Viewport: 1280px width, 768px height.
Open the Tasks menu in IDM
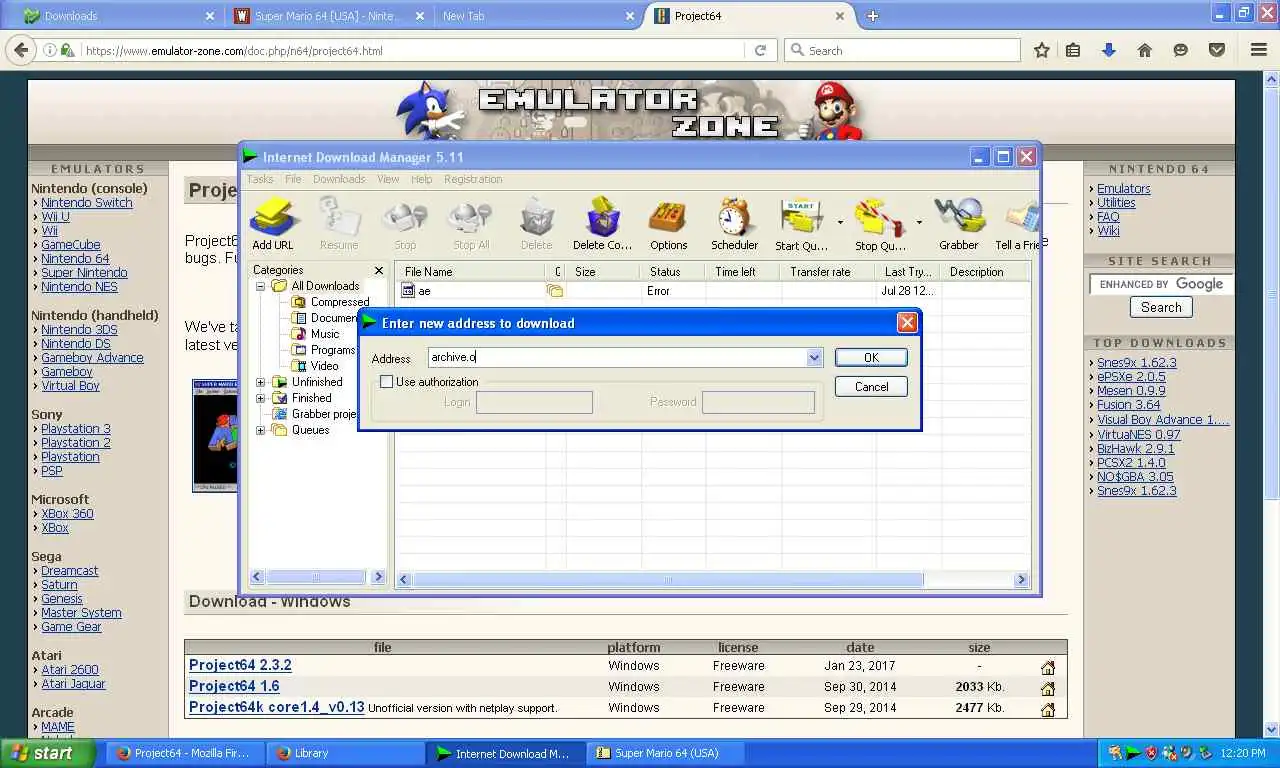(260, 179)
